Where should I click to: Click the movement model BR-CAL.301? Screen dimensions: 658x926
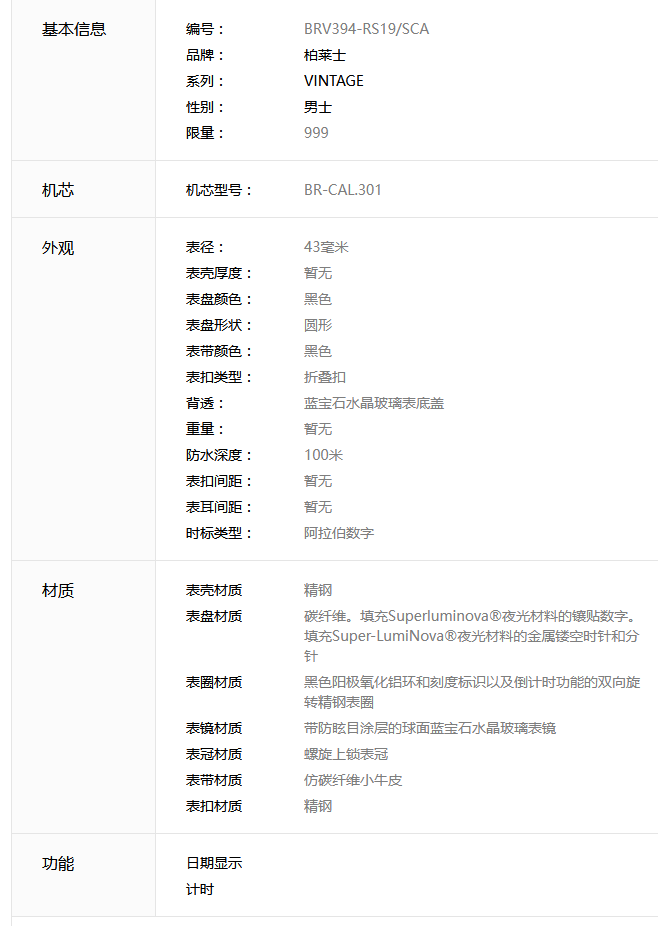click(x=343, y=190)
